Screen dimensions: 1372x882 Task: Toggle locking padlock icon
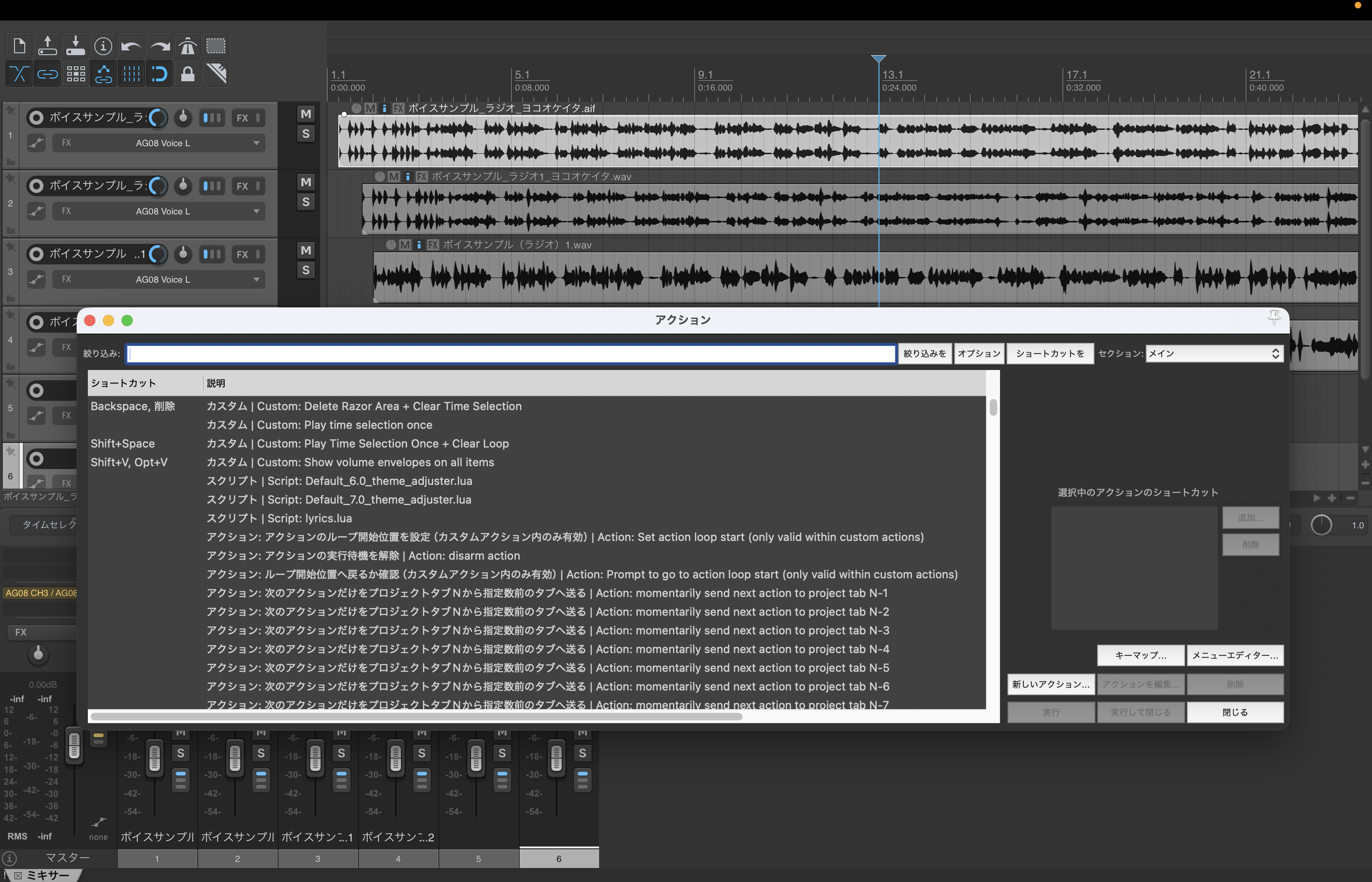tap(187, 73)
